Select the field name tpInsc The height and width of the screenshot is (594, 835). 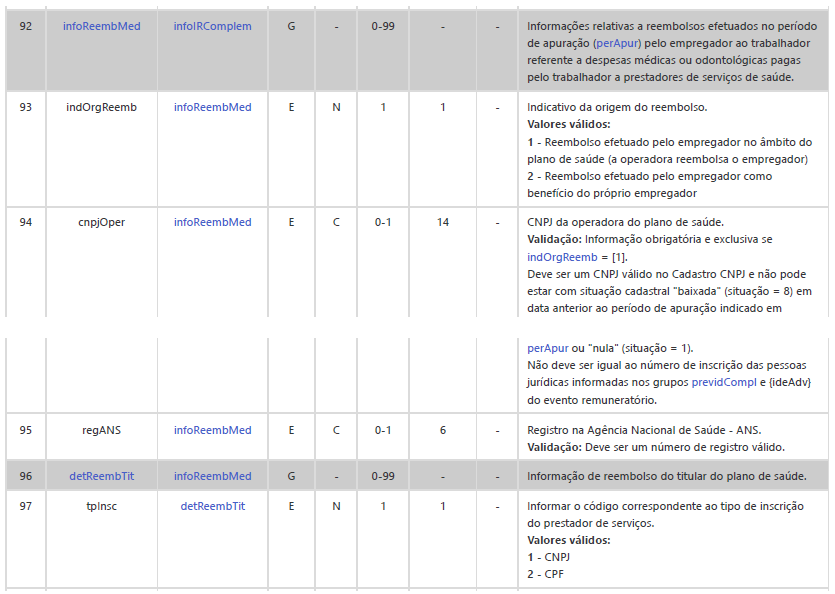(101, 506)
